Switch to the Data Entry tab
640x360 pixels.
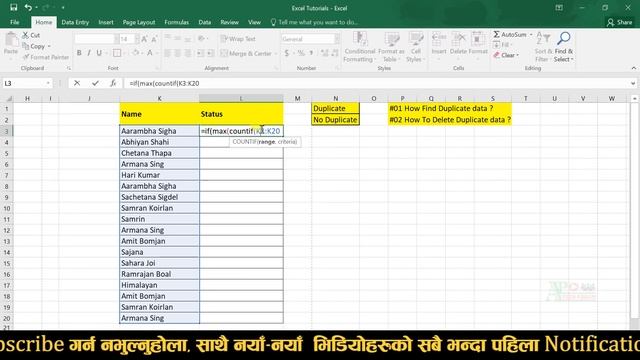click(x=75, y=22)
